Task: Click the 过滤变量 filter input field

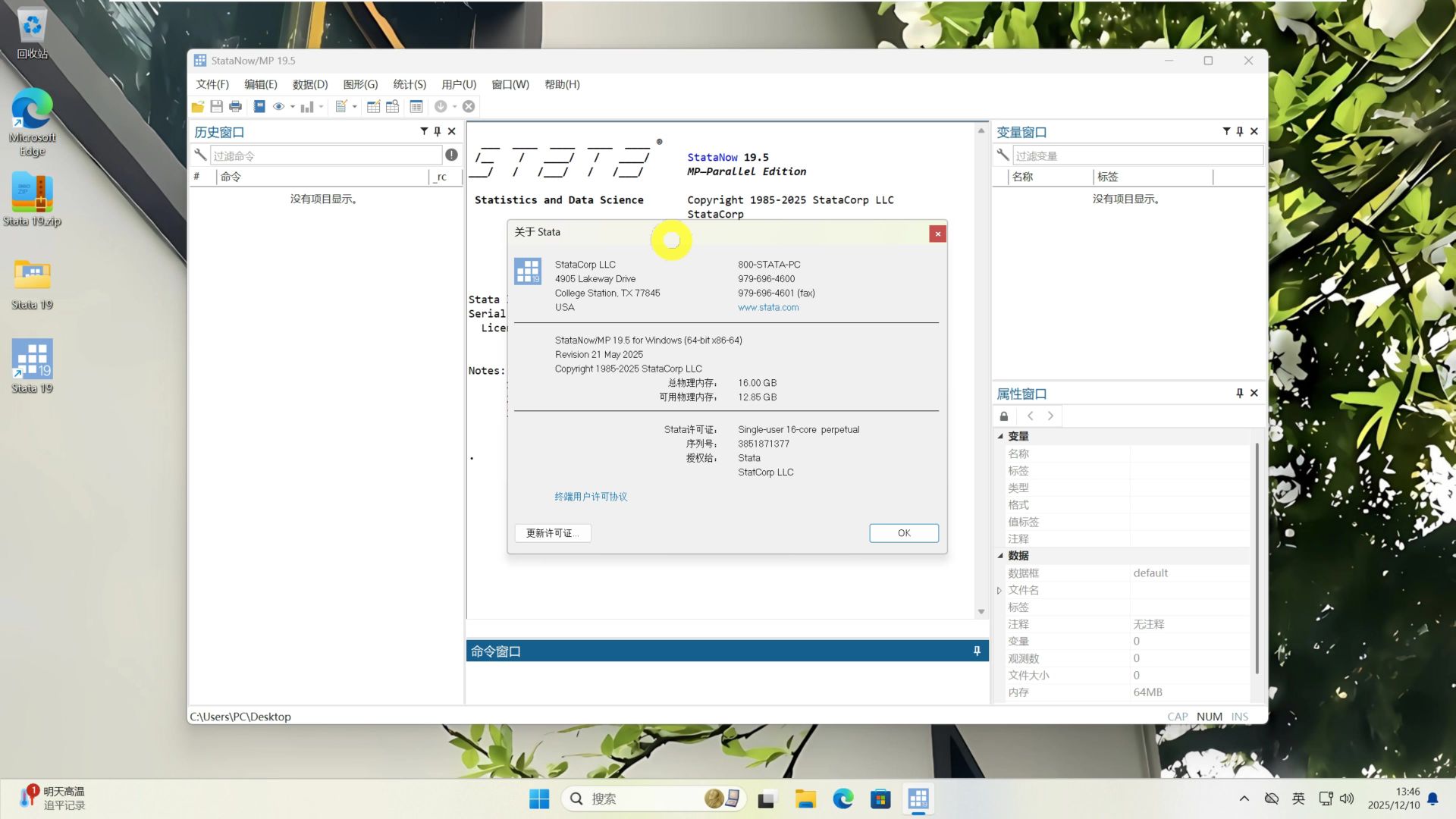Action: [1137, 155]
